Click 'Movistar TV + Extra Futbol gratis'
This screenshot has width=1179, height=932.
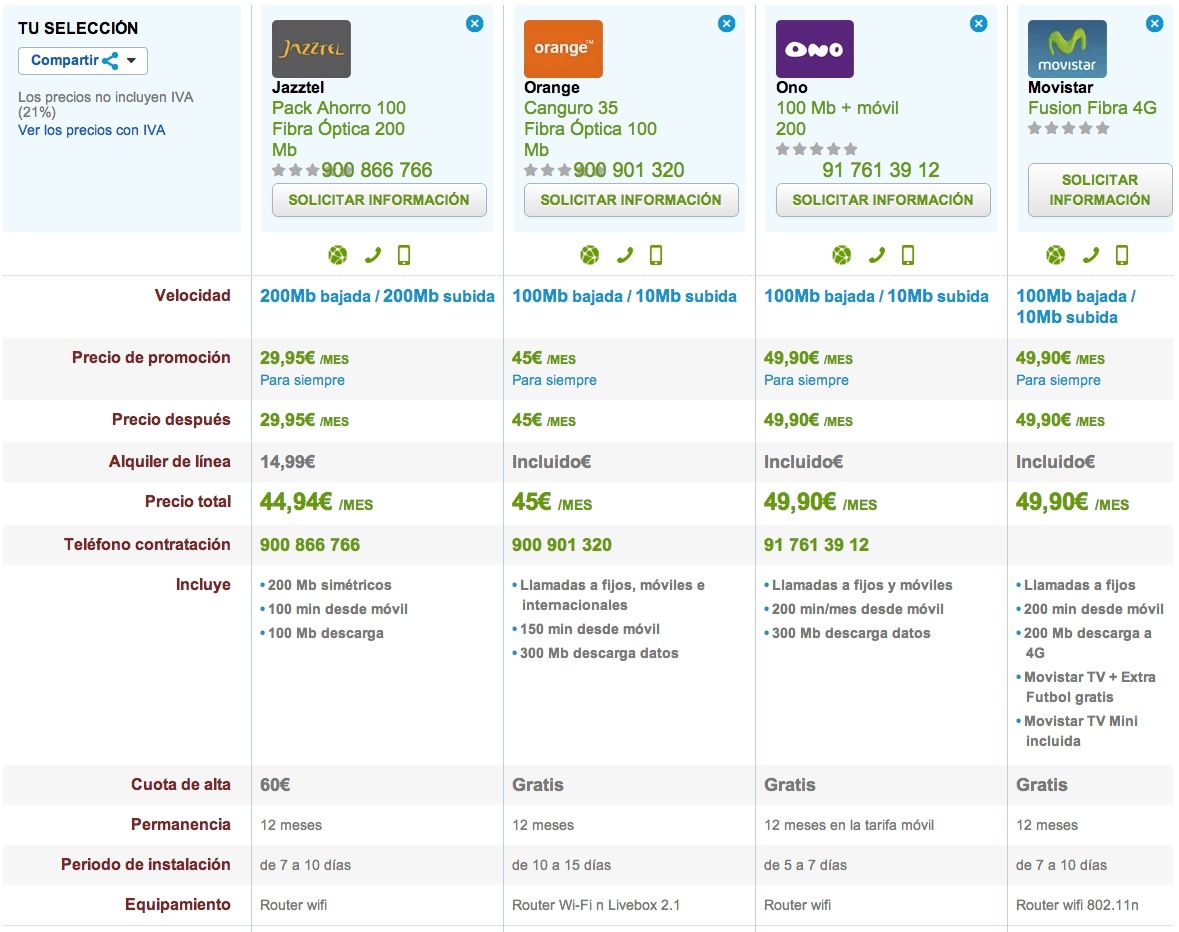(x=1090, y=687)
